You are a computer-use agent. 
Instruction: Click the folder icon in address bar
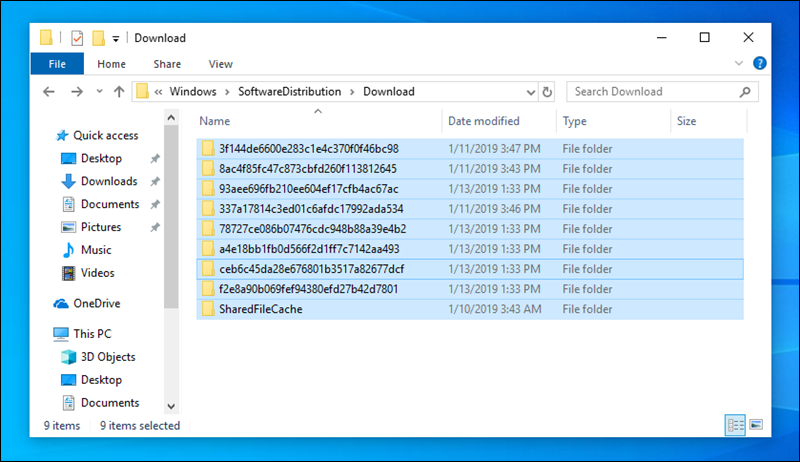[142, 92]
